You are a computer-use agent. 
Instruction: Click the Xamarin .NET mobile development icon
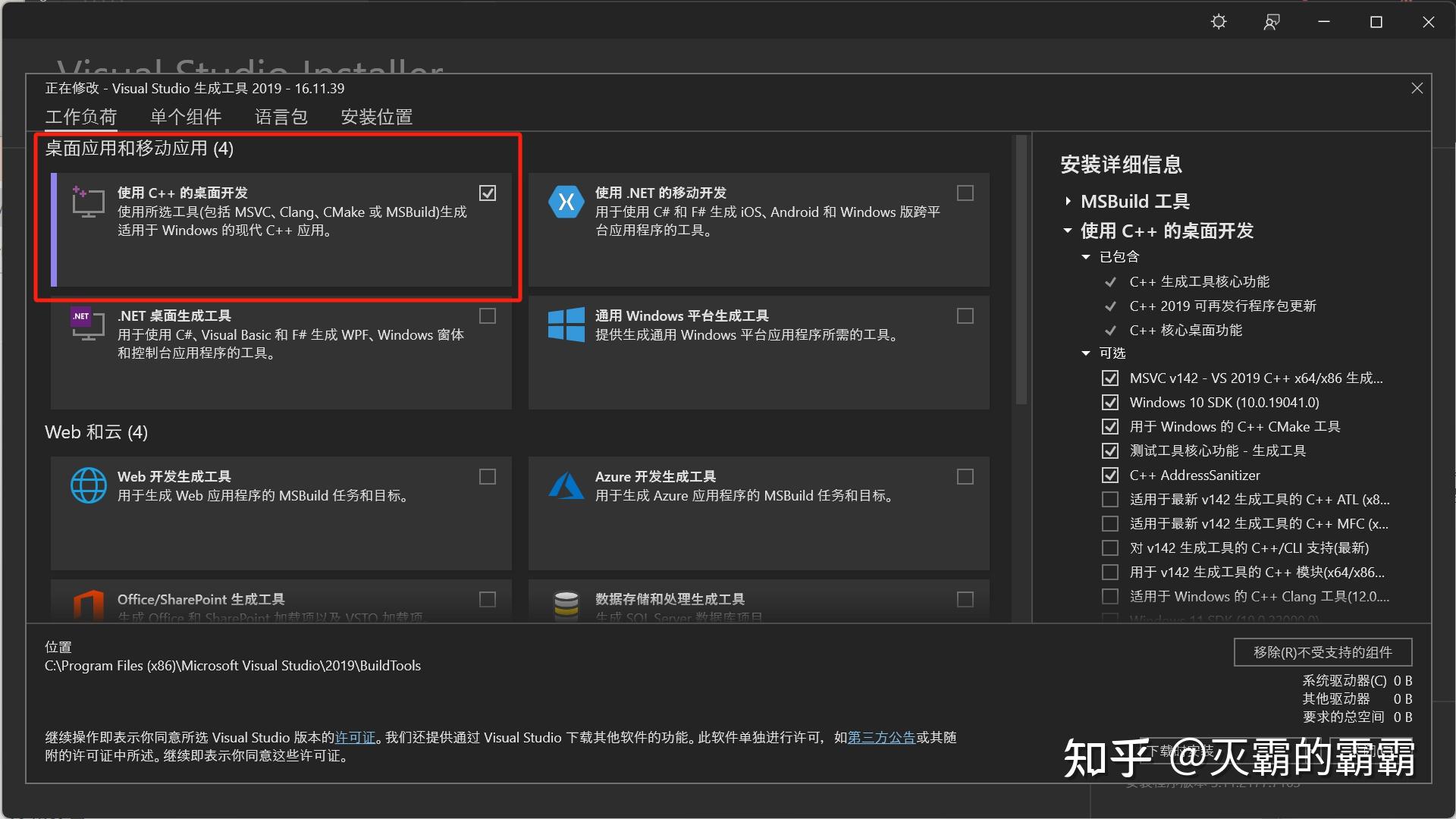pos(566,202)
